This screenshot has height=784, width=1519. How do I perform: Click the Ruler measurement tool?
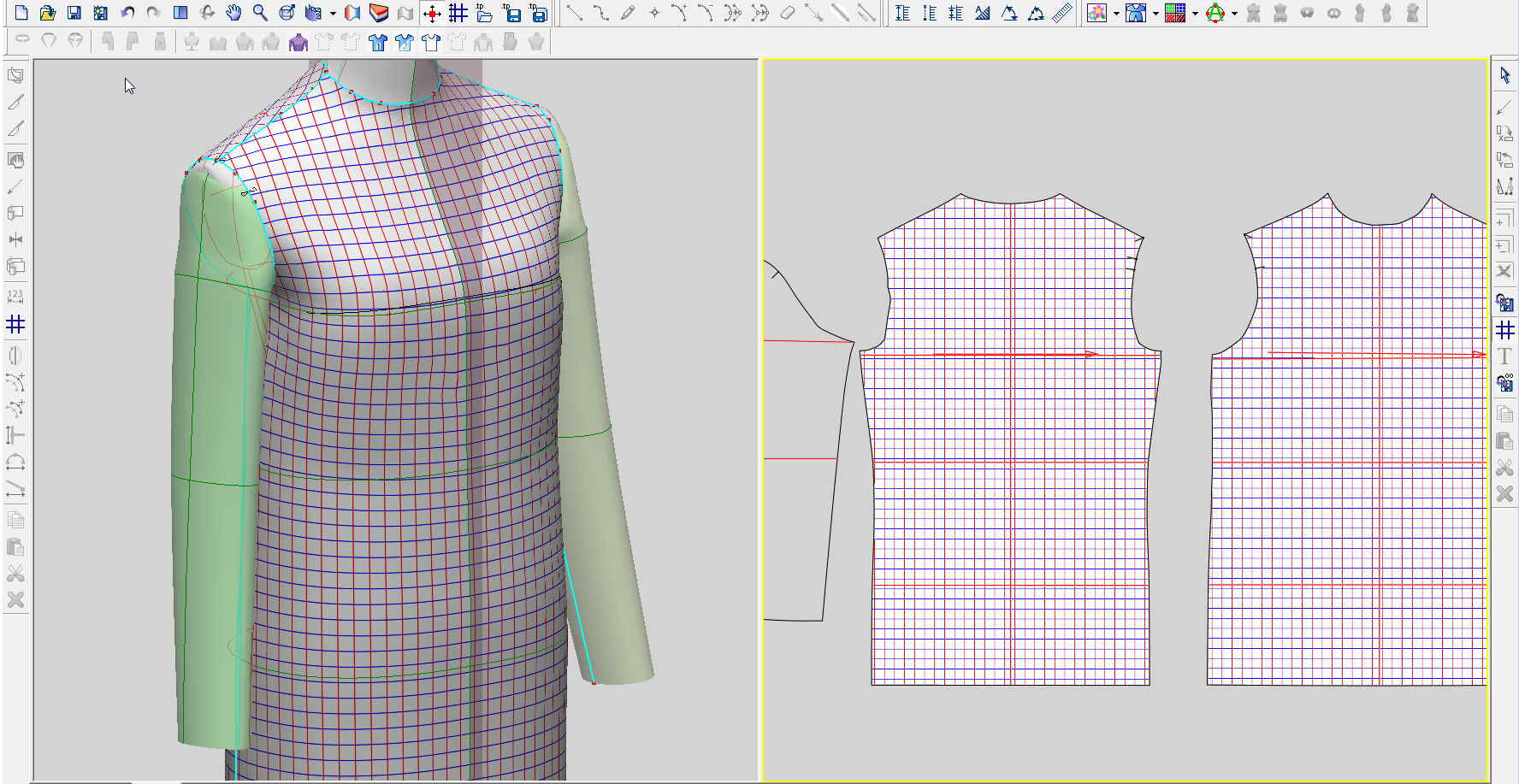[x=1062, y=13]
